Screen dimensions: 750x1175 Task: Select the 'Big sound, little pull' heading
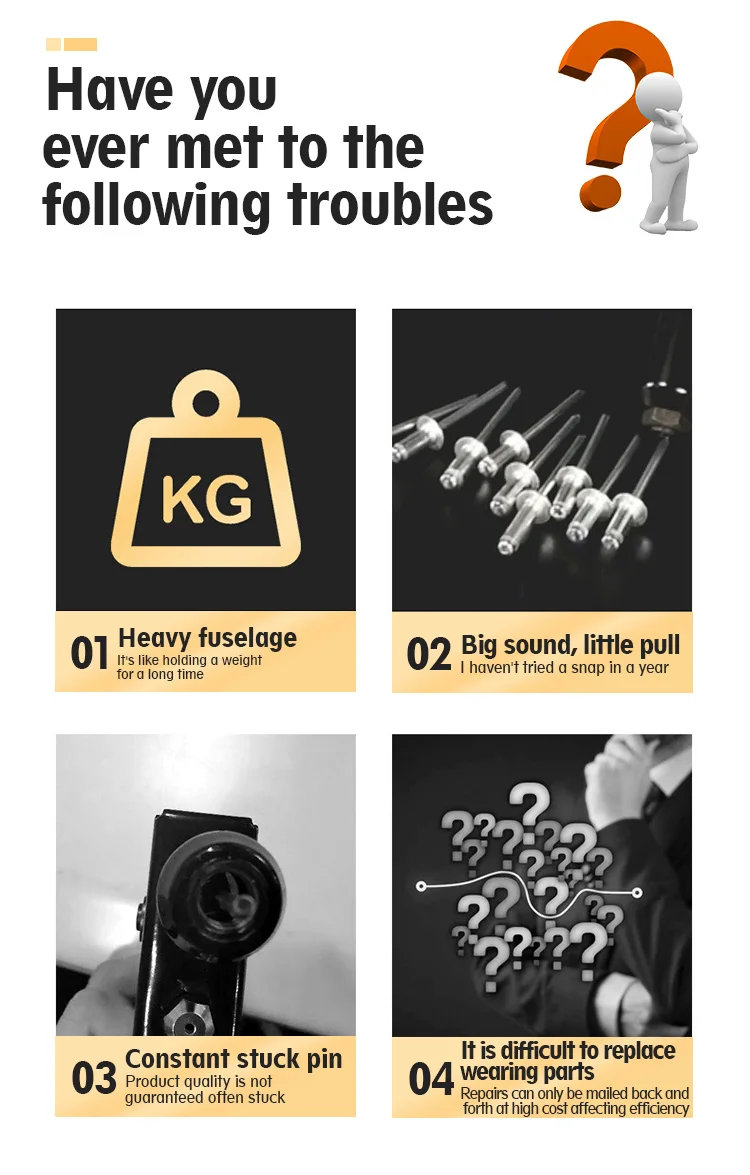point(570,644)
